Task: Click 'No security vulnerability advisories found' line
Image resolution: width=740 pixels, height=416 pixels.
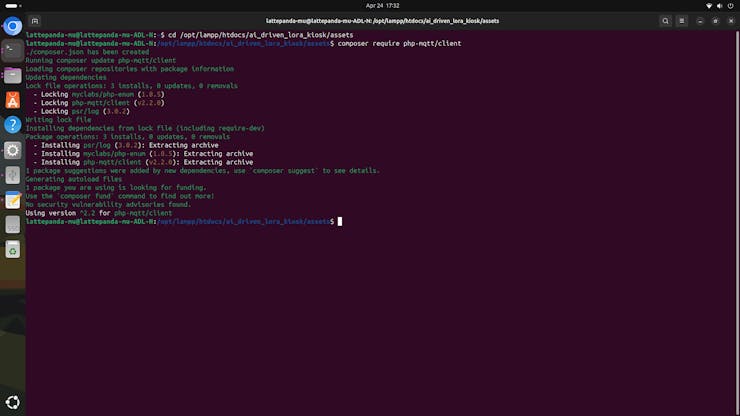Action: 108,205
